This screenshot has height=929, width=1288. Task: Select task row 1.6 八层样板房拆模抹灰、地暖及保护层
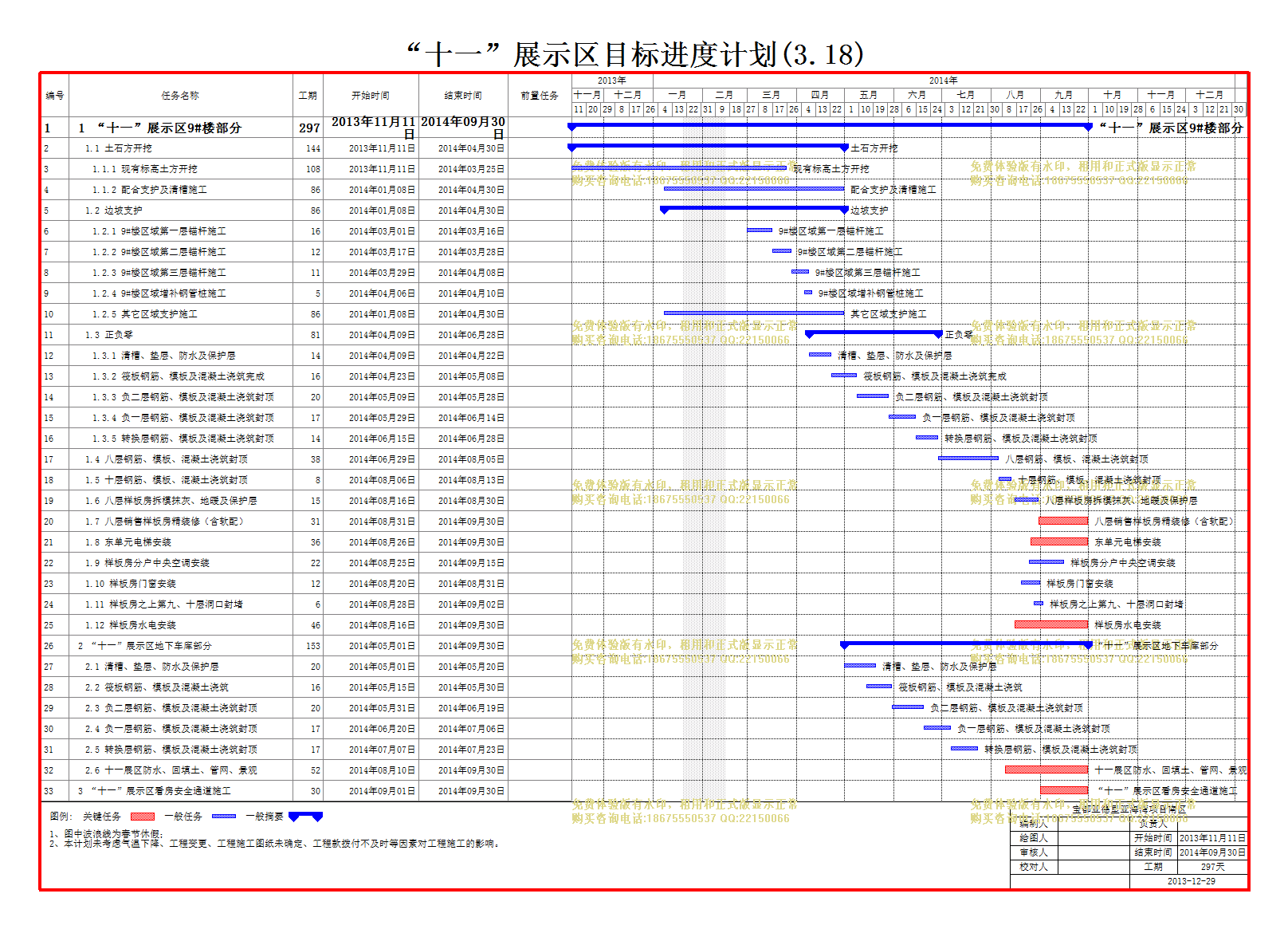(x=306, y=501)
